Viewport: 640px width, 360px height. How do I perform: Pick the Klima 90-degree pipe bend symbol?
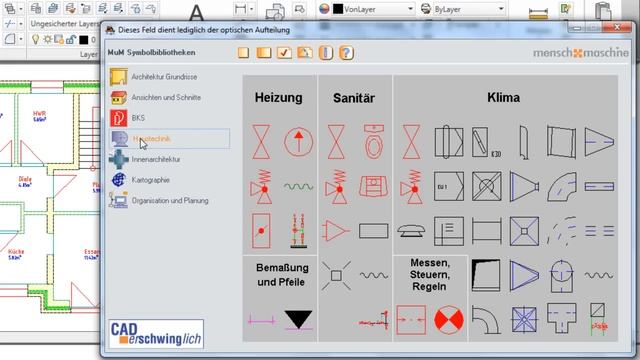(486, 320)
